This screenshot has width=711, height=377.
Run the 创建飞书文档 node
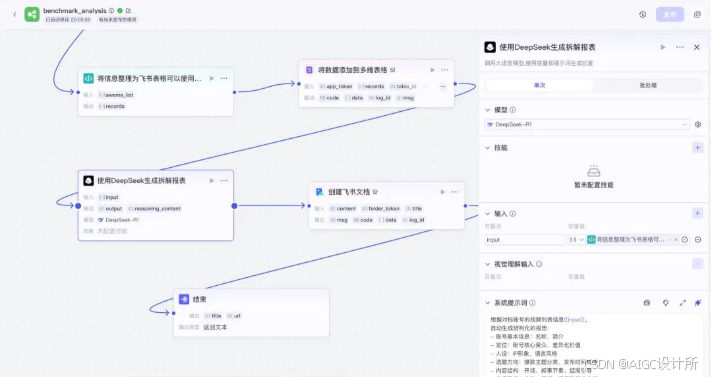pos(443,192)
